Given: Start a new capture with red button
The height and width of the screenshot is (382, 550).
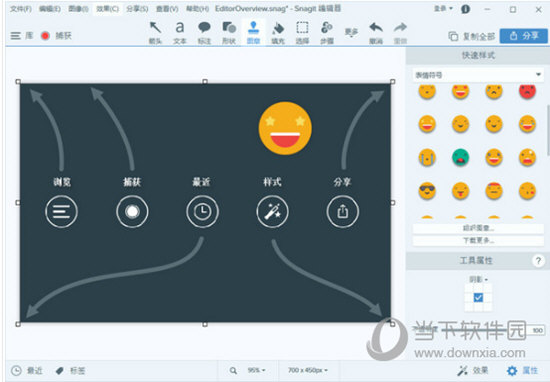Looking at the screenshot, I should click(x=45, y=35).
